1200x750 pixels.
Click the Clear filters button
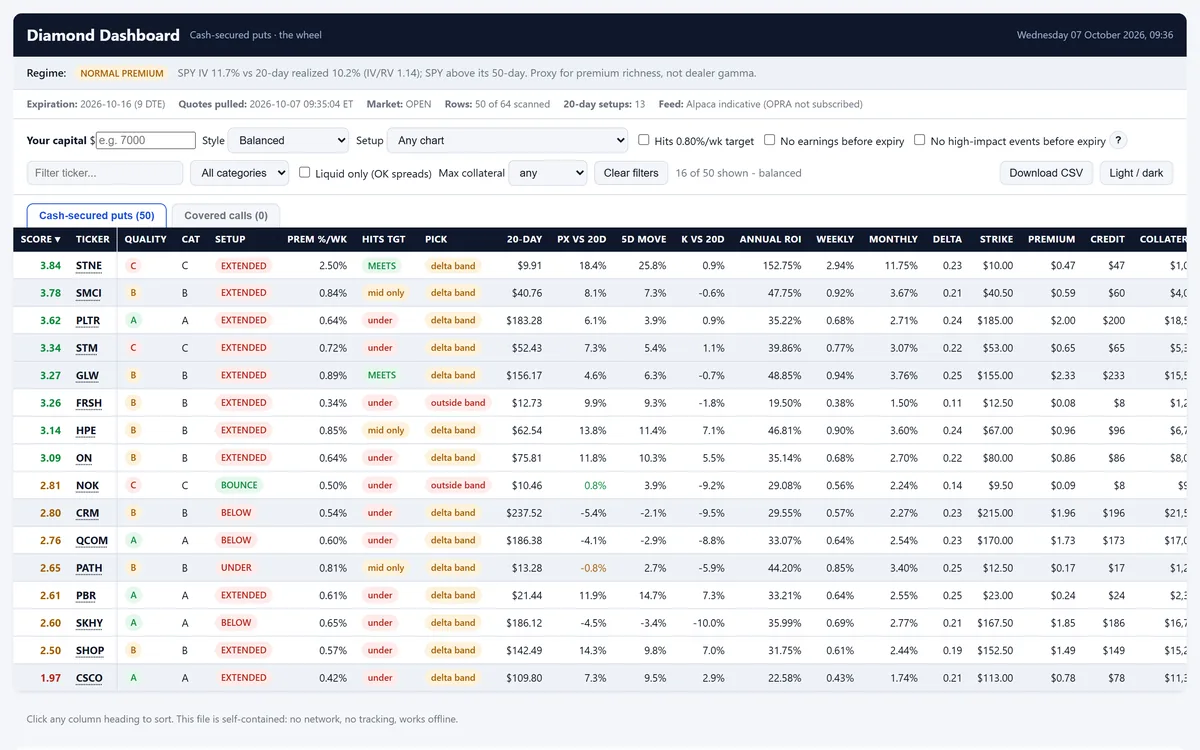[631, 173]
